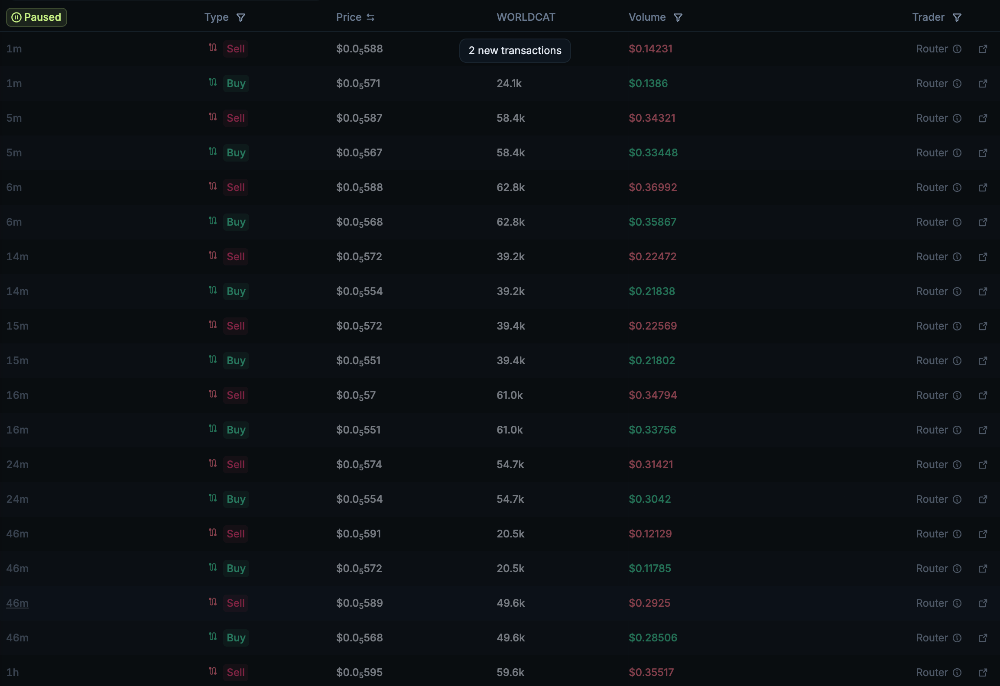Toggle the Paused live-feed button
The image size is (1000, 686).
pyautogui.click(x=36, y=17)
